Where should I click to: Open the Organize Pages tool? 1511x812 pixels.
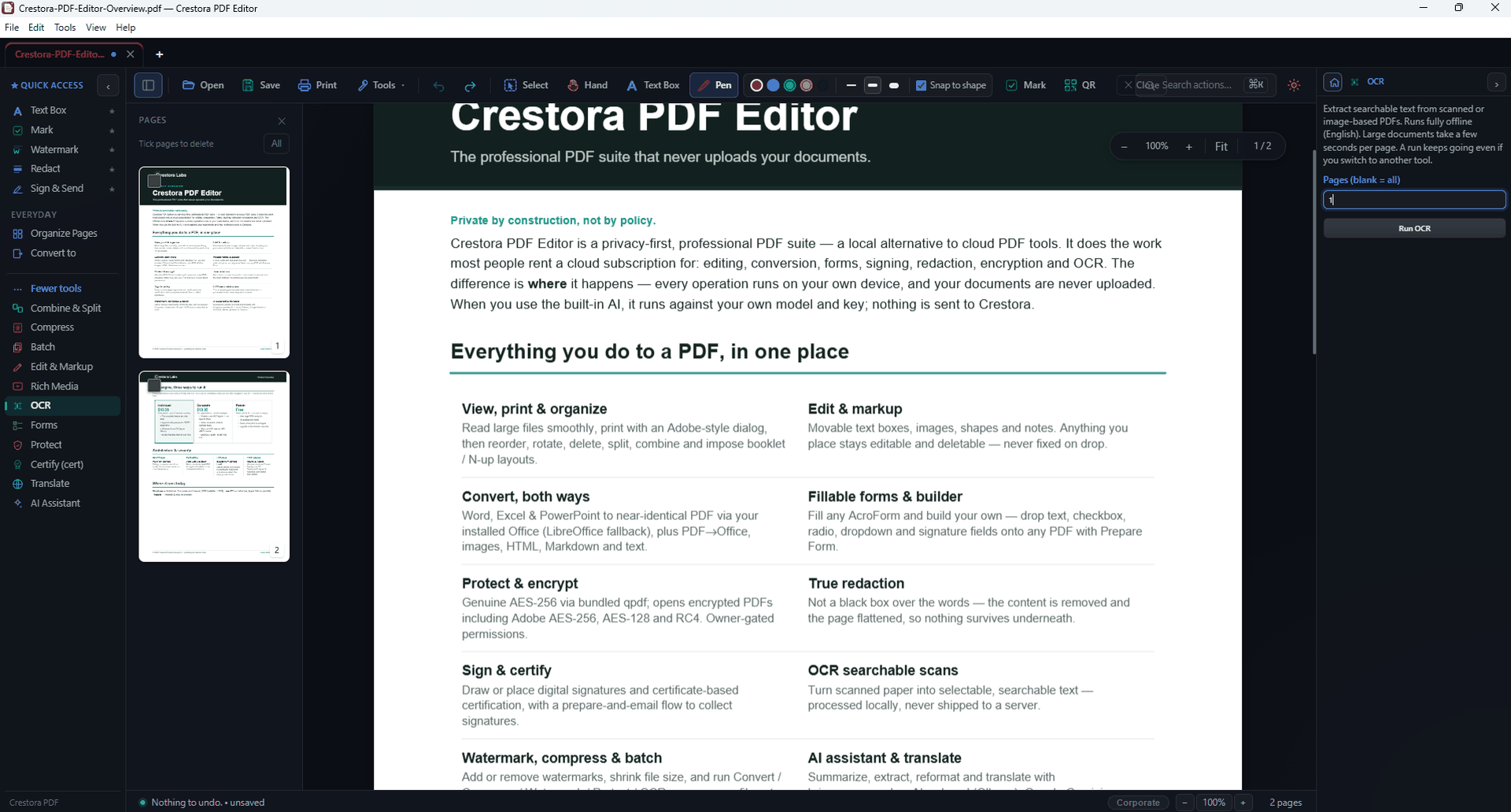63,234
